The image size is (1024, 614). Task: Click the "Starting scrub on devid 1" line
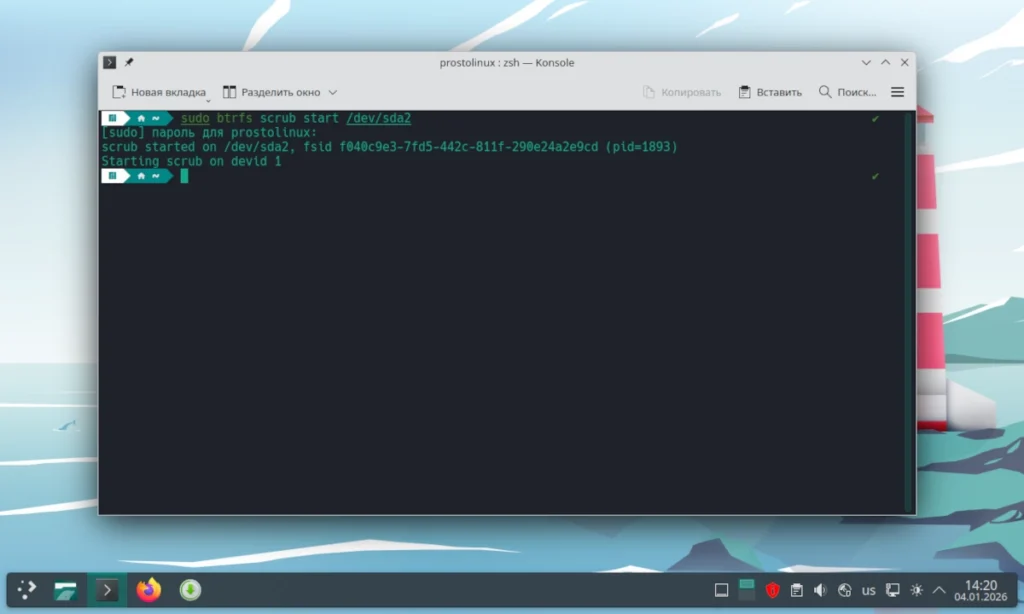tap(191, 161)
